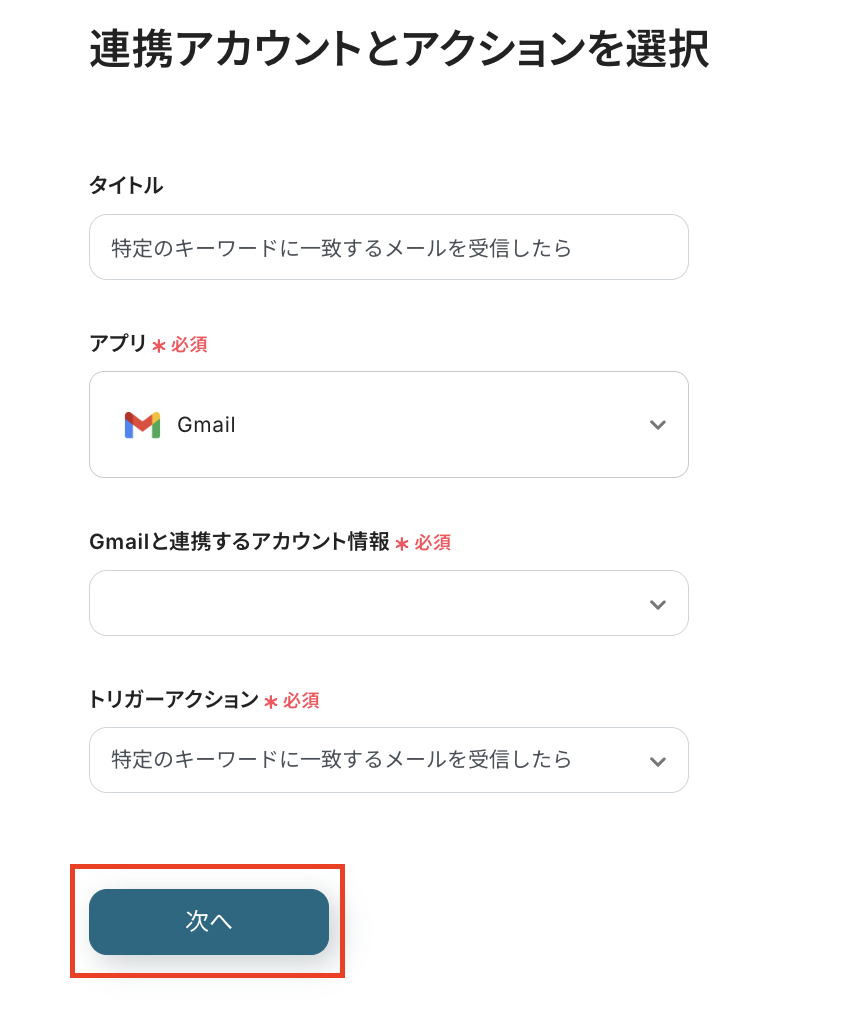This screenshot has width=854, height=1012.
Task: Click the 必須 marker beside トリガーアクション
Action: [301, 701]
